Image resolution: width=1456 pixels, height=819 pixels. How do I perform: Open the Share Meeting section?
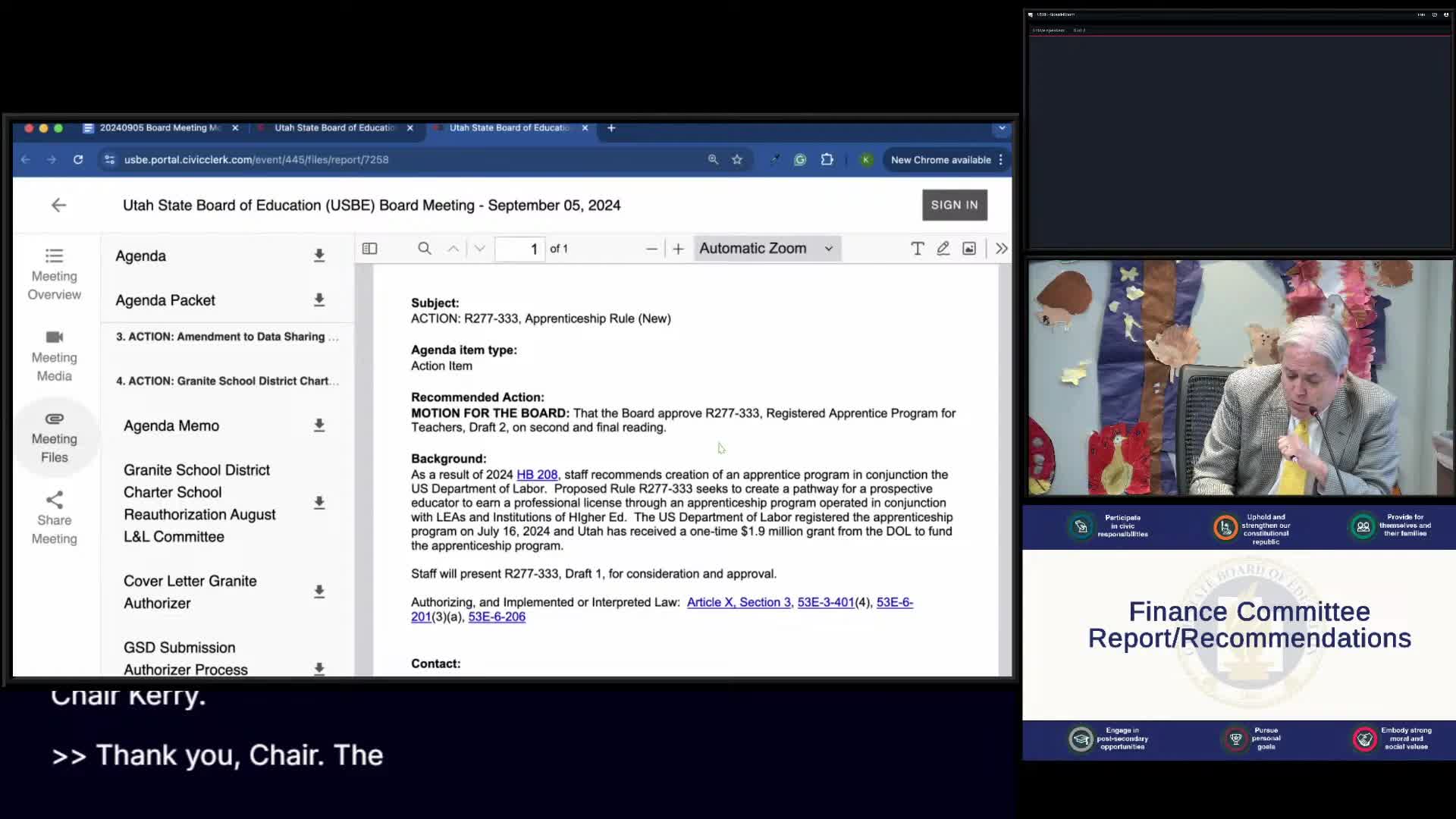pyautogui.click(x=55, y=519)
